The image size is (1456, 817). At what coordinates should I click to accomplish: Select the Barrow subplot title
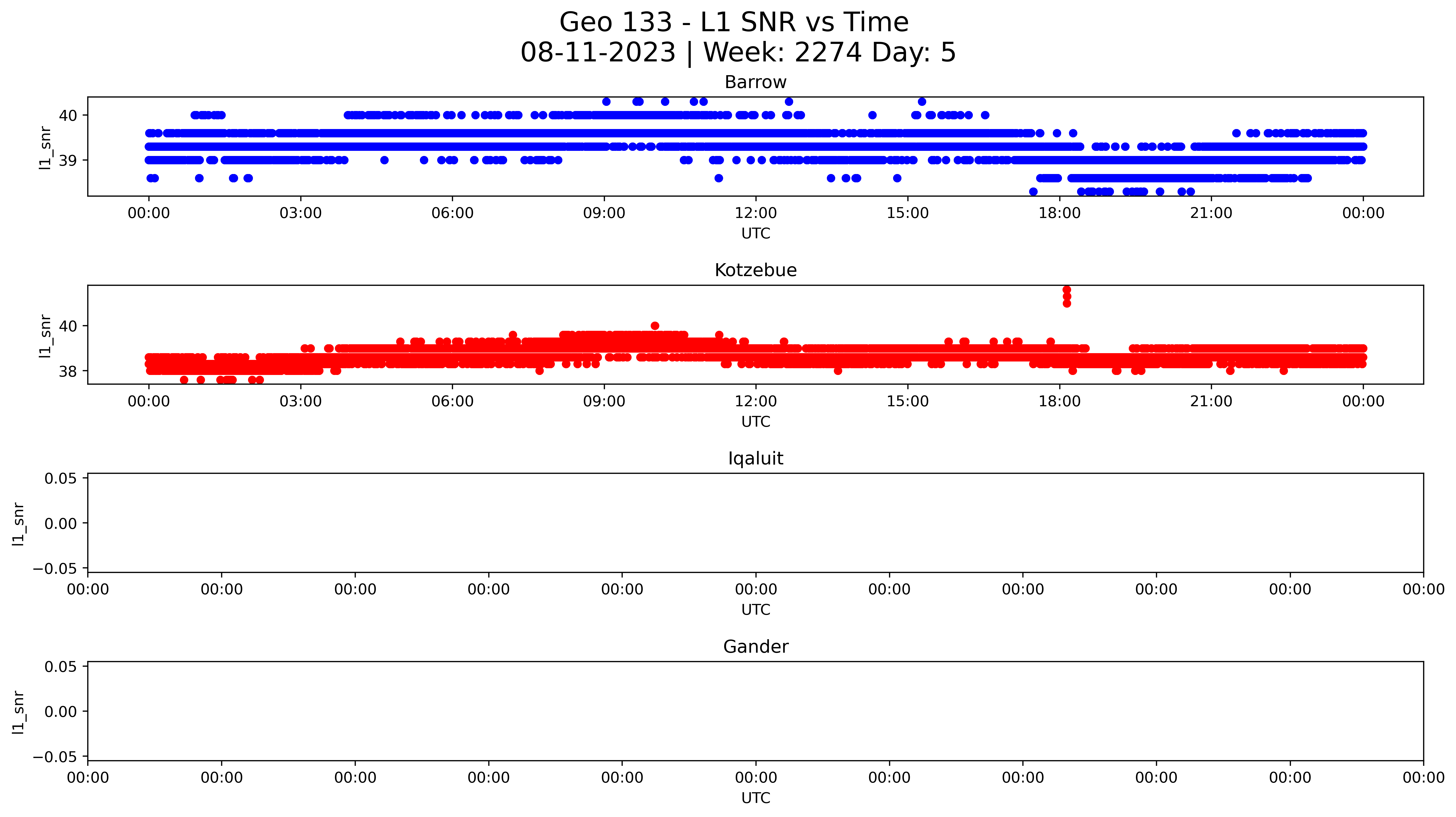756,82
